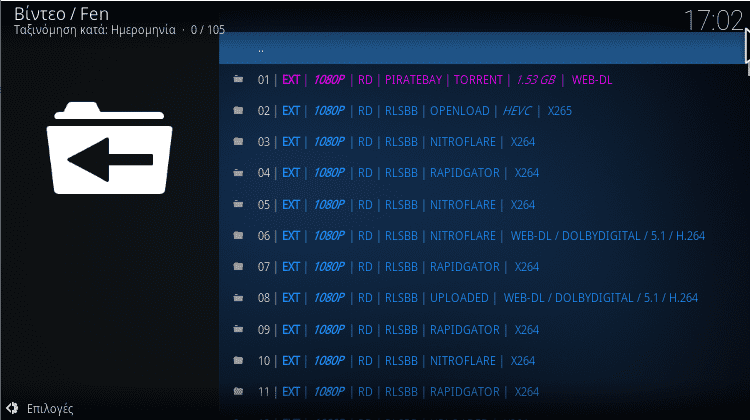Select source 10 NITROFLARE X264

click(x=483, y=360)
